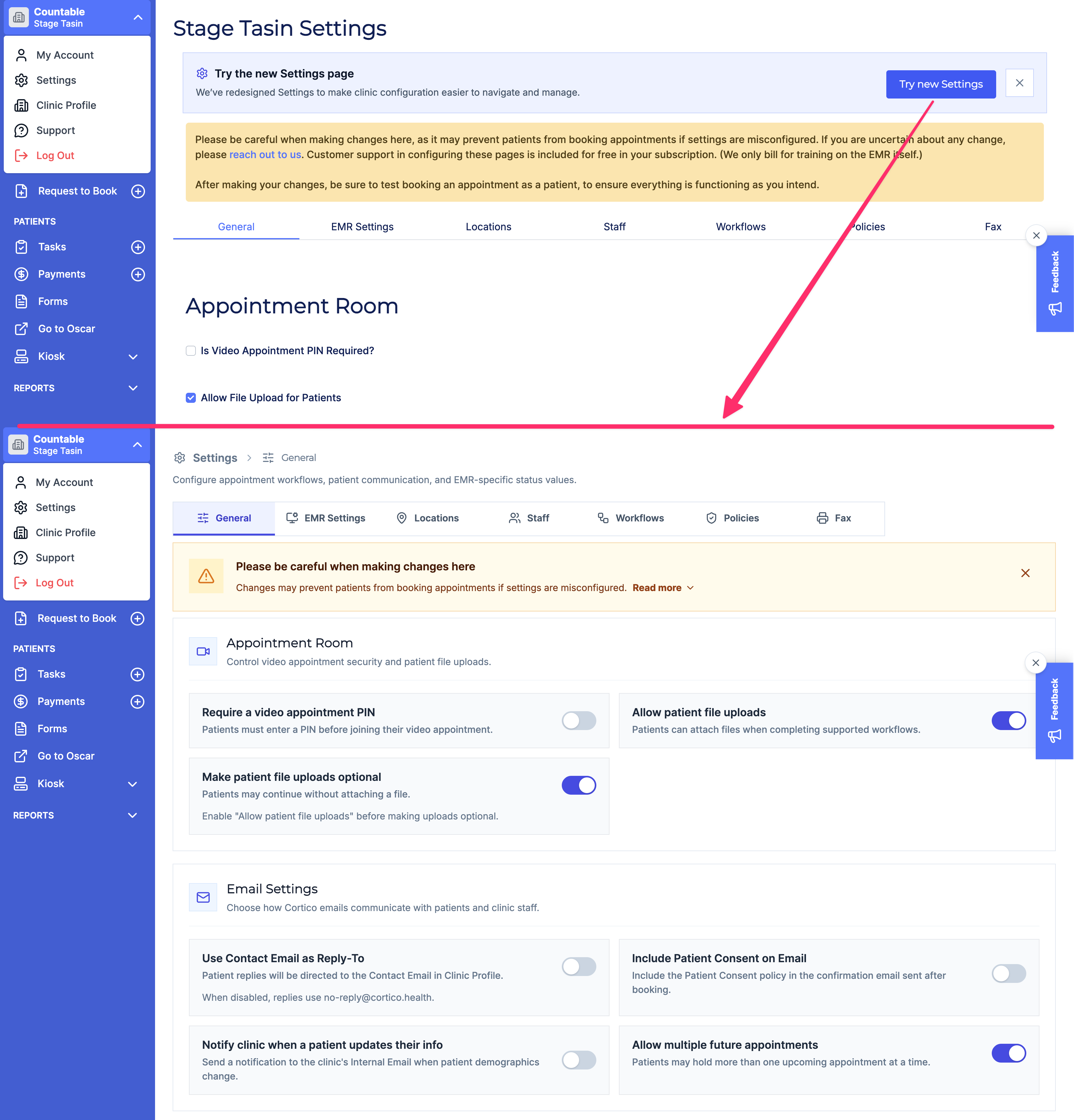Click the people icon on the Staff tab
1074x1120 pixels.
(514, 518)
